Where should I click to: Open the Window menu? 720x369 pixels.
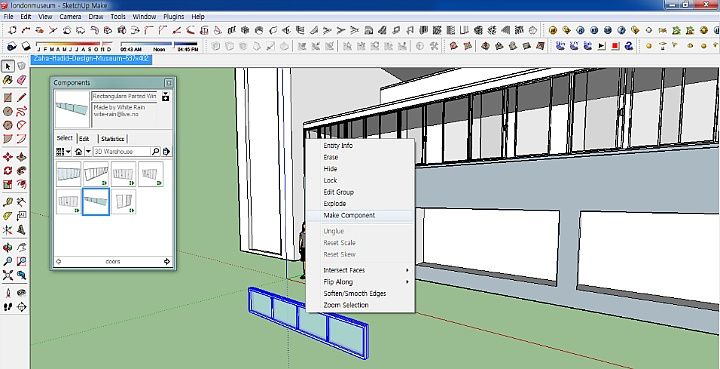tap(144, 17)
